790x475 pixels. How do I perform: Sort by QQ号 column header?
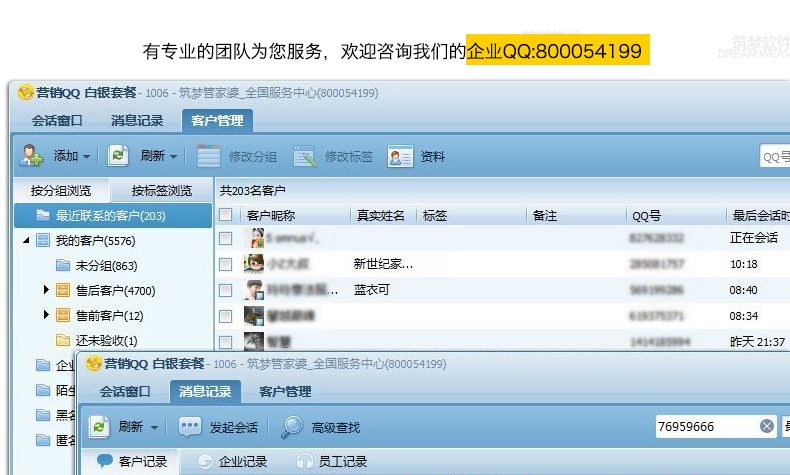(x=646, y=216)
